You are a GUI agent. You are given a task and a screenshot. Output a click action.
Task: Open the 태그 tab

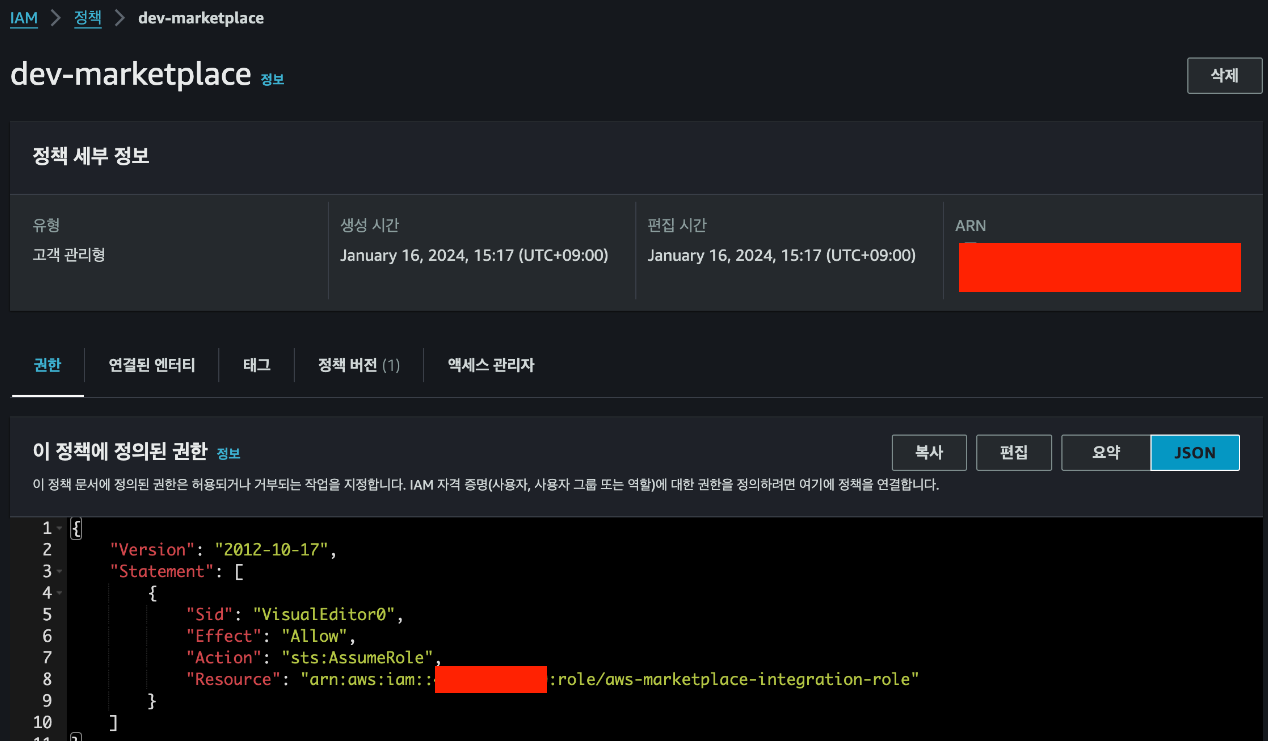(257, 365)
